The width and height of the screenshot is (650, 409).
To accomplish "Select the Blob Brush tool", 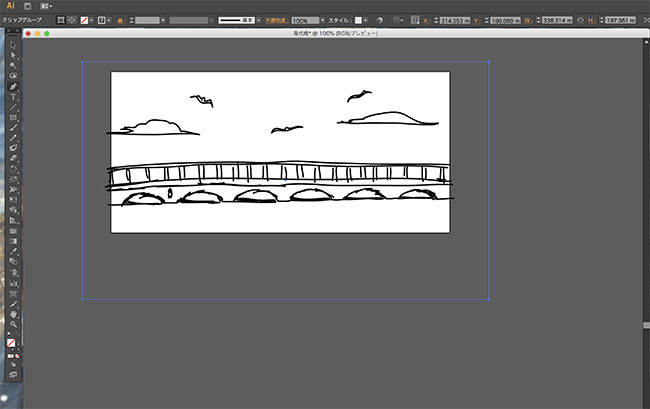I will (x=13, y=148).
